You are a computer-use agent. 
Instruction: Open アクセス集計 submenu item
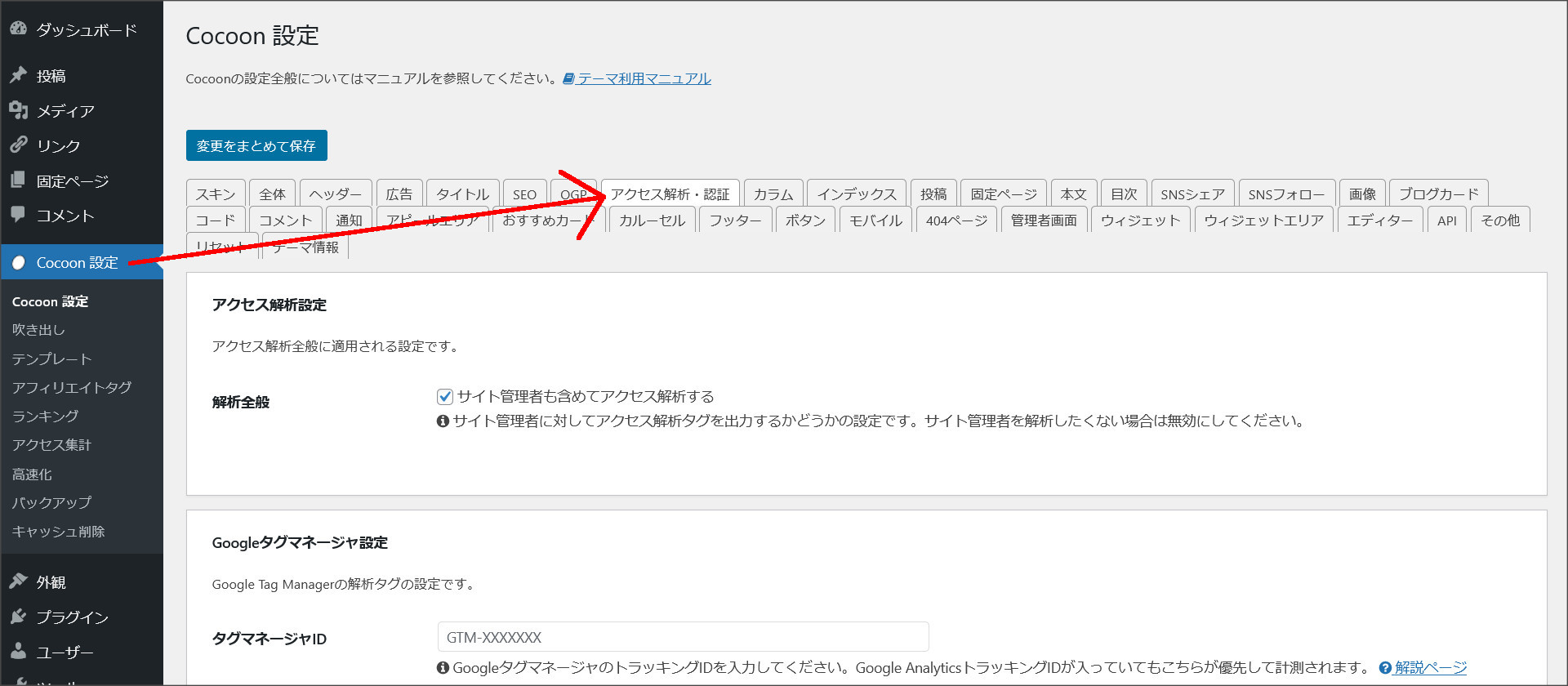(51, 444)
